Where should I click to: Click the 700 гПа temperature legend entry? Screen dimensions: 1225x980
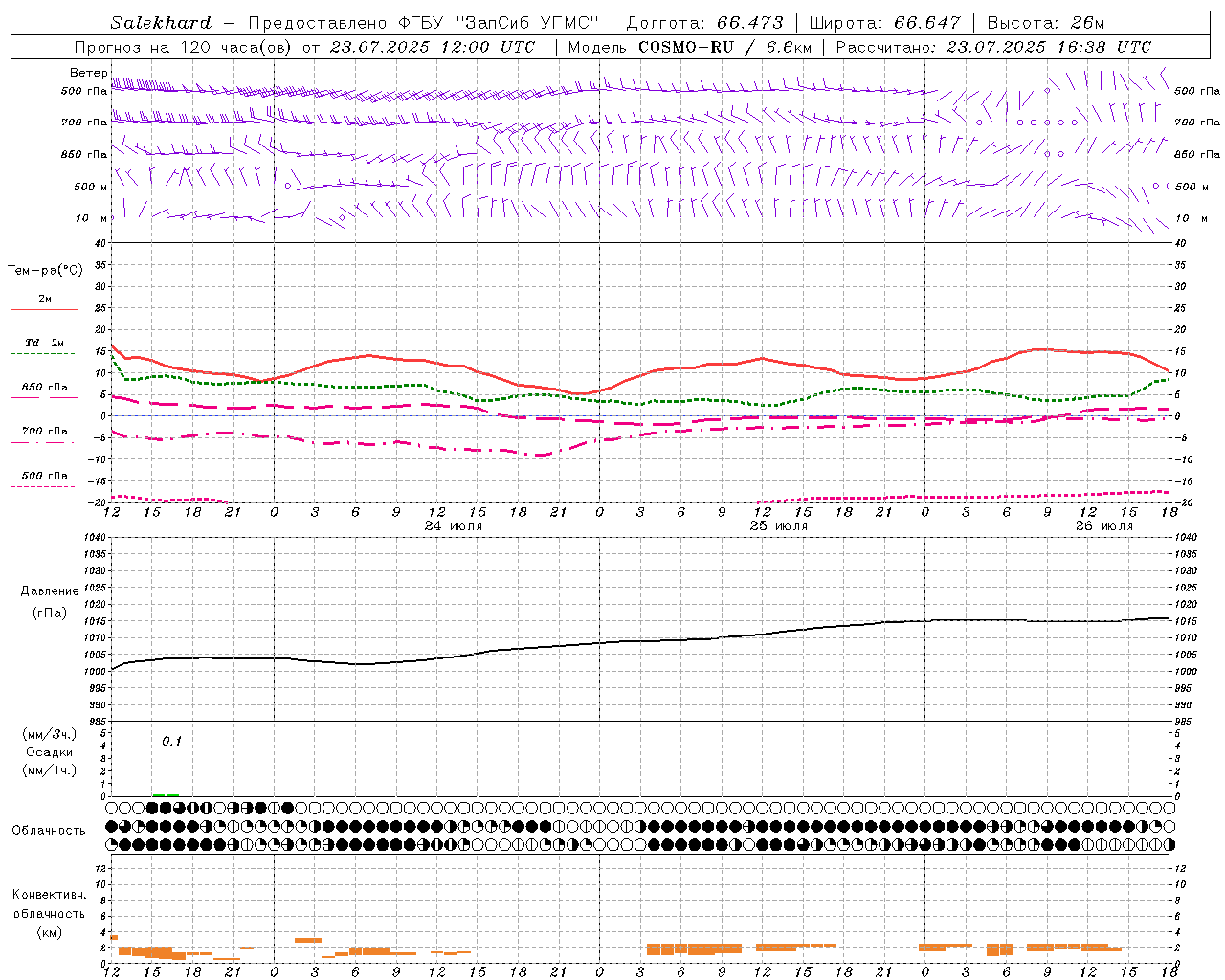pyautogui.click(x=44, y=432)
